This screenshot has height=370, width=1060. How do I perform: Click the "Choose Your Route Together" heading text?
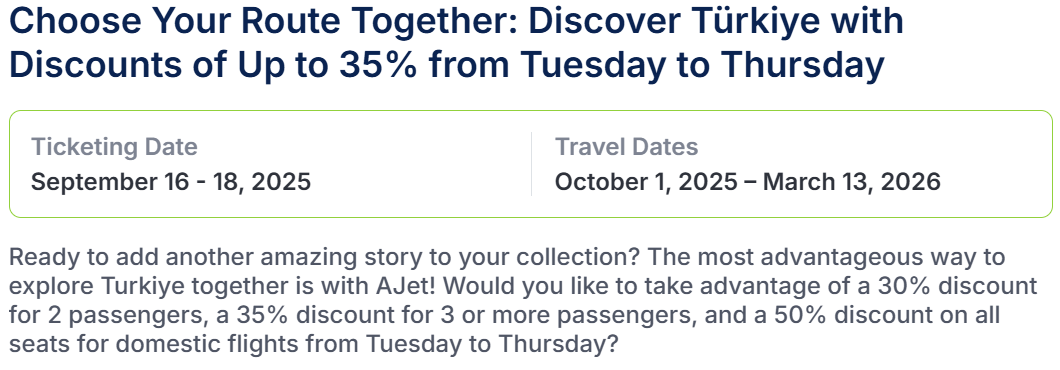pyautogui.click(x=264, y=22)
